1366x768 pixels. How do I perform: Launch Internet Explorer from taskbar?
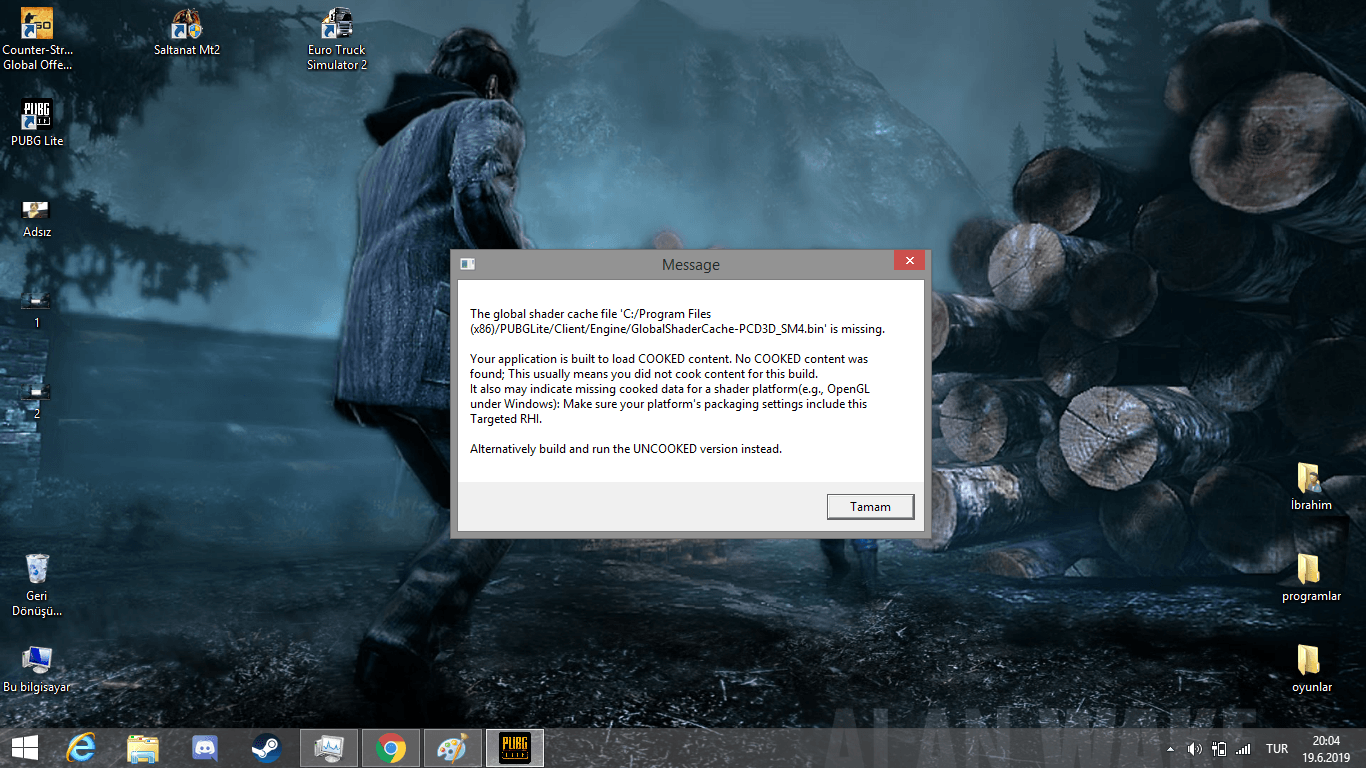[80, 748]
